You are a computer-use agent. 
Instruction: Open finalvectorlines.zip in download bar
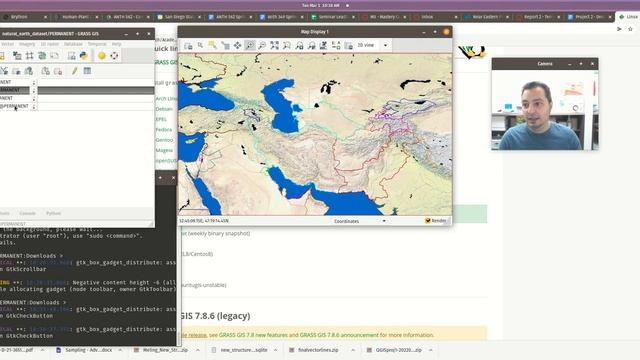pos(318,350)
